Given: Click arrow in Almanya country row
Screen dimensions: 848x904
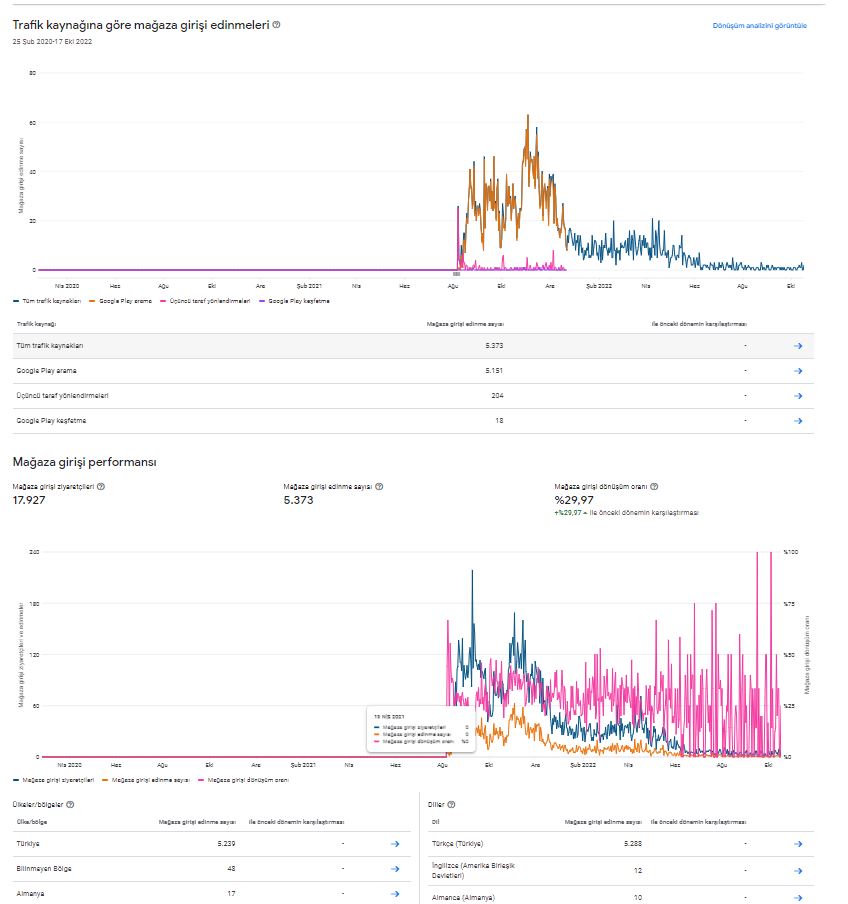Looking at the screenshot, I should (395, 894).
